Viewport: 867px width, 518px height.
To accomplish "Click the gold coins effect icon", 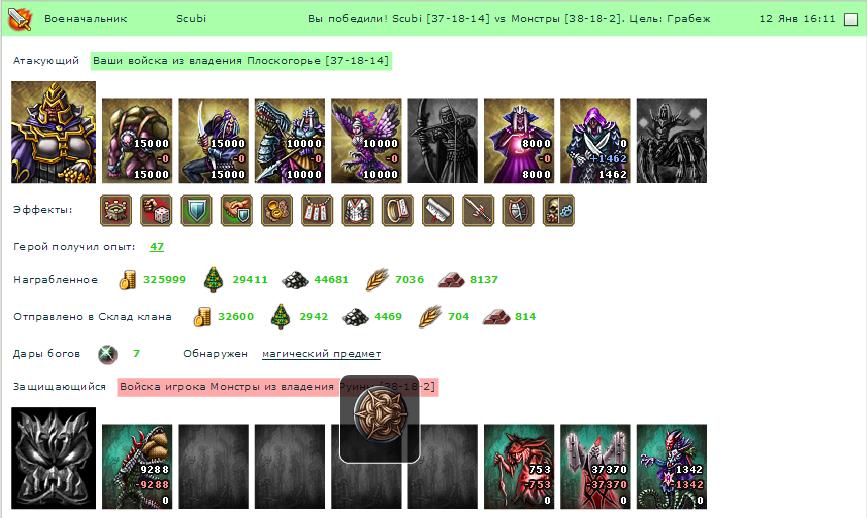I will click(277, 211).
